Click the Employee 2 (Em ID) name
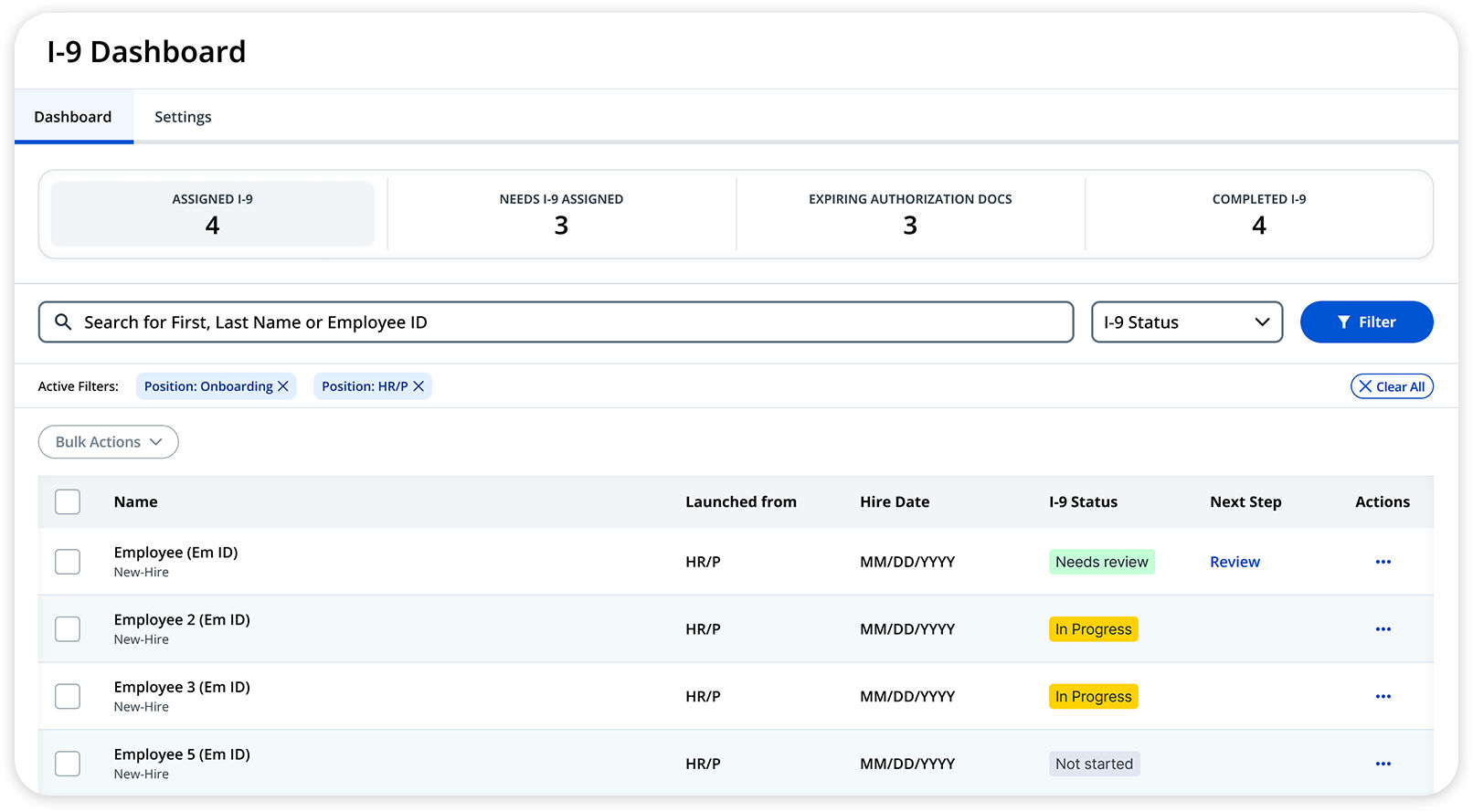This screenshot has width=1473, height=812. [x=182, y=620]
